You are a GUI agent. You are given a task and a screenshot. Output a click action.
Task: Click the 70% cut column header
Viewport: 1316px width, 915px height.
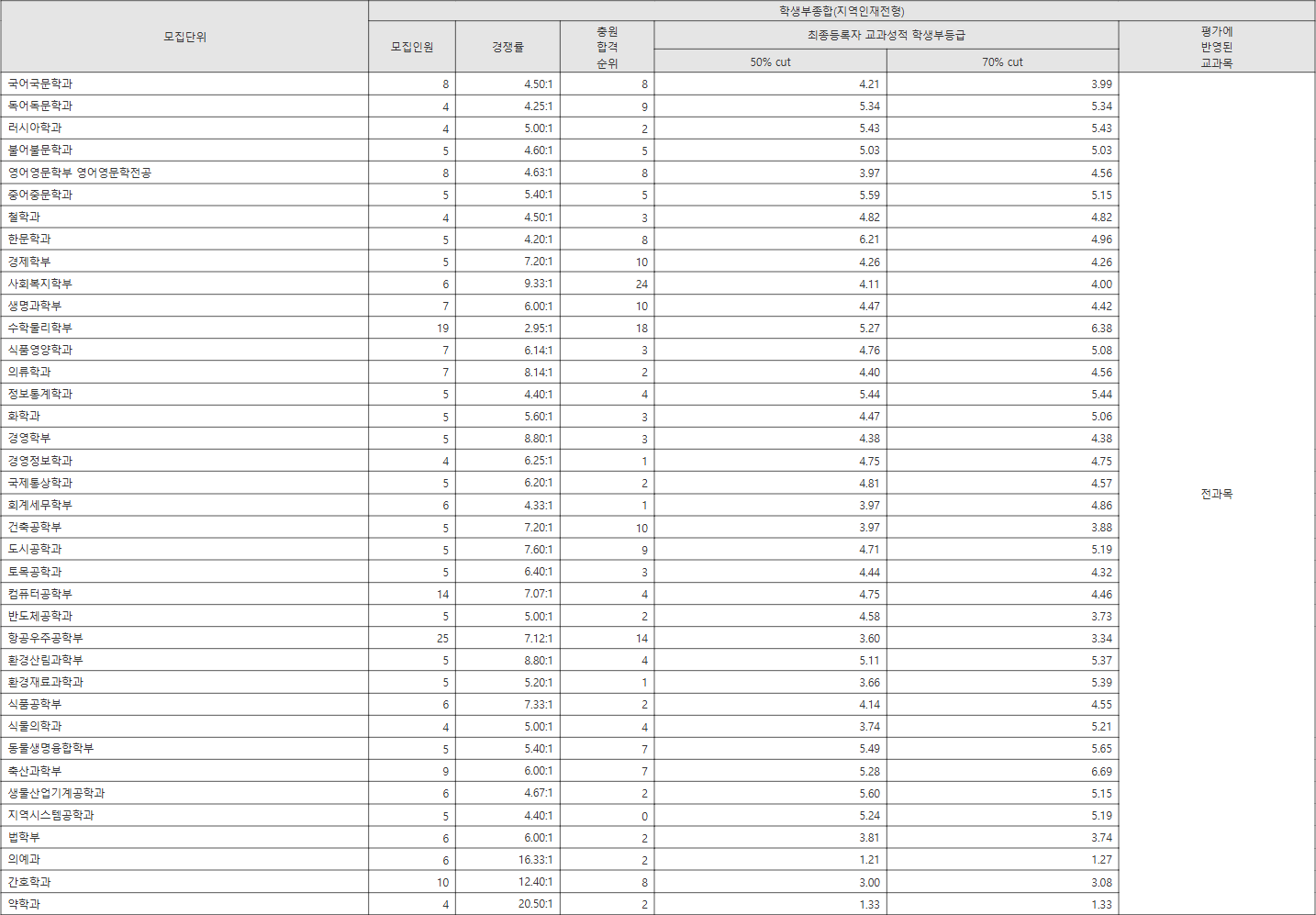(x=1002, y=62)
